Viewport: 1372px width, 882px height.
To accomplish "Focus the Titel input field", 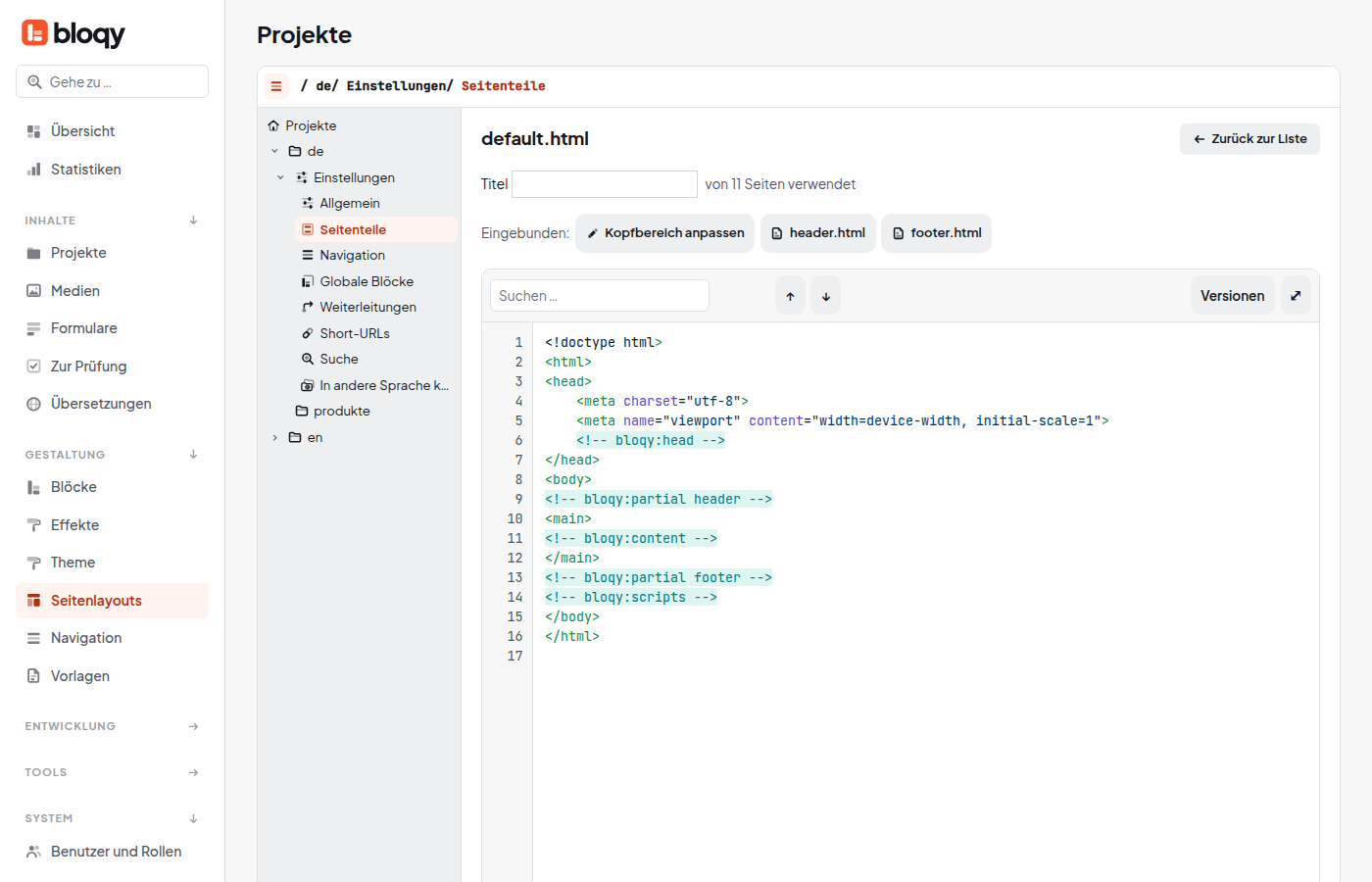I will pyautogui.click(x=605, y=184).
